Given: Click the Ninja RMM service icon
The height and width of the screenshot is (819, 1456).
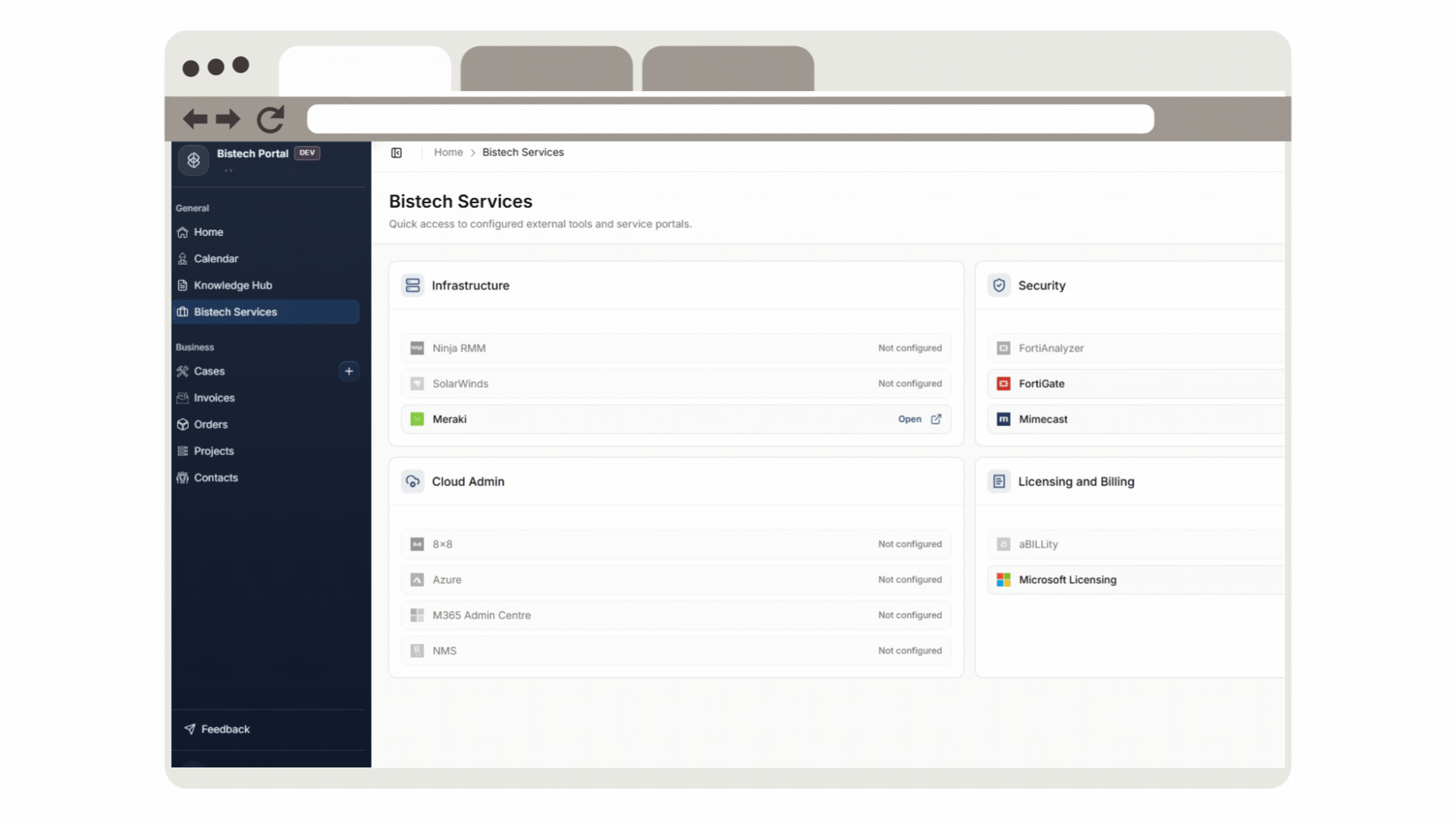Looking at the screenshot, I should (417, 348).
